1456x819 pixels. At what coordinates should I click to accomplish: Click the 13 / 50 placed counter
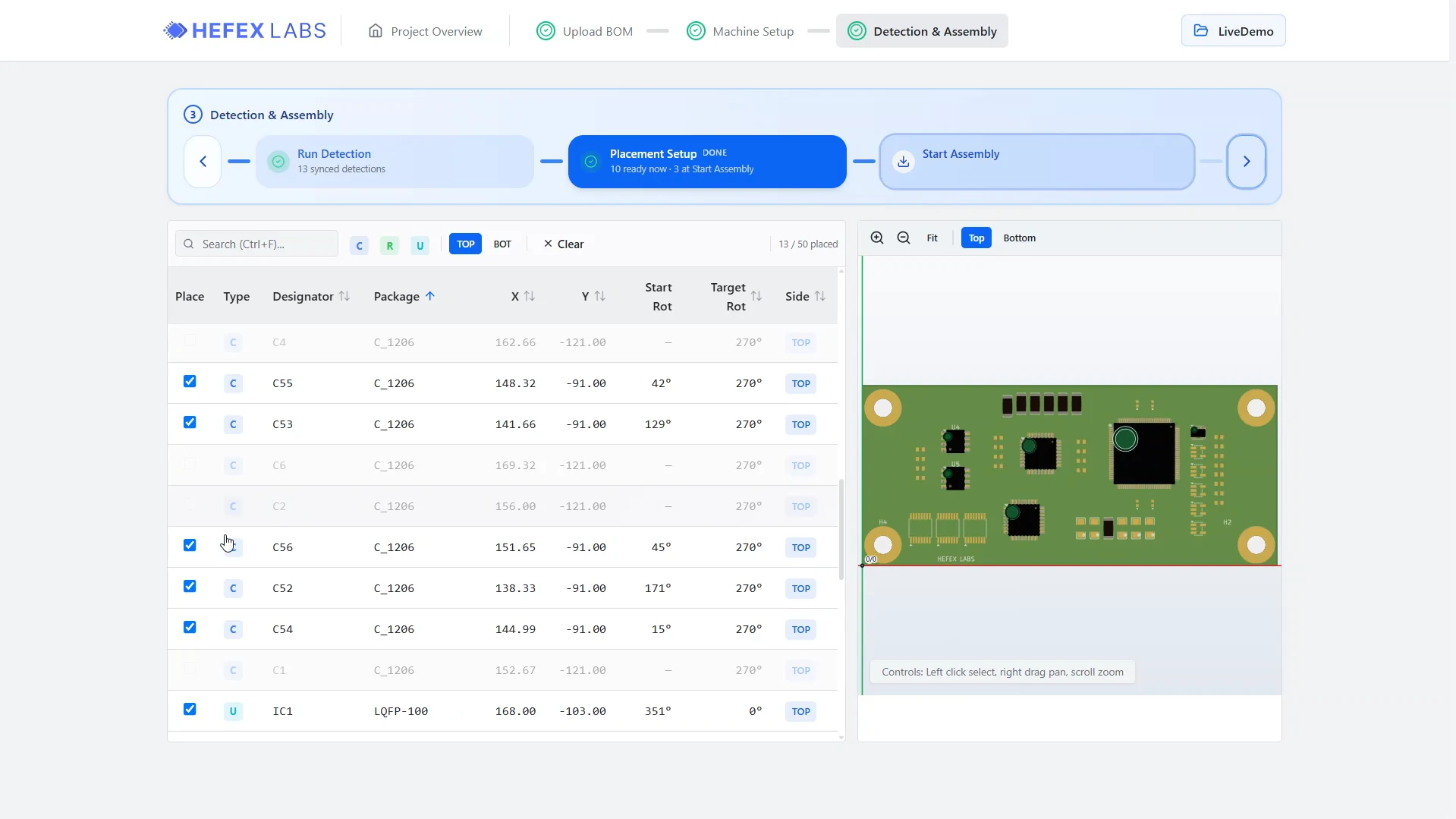pos(808,244)
